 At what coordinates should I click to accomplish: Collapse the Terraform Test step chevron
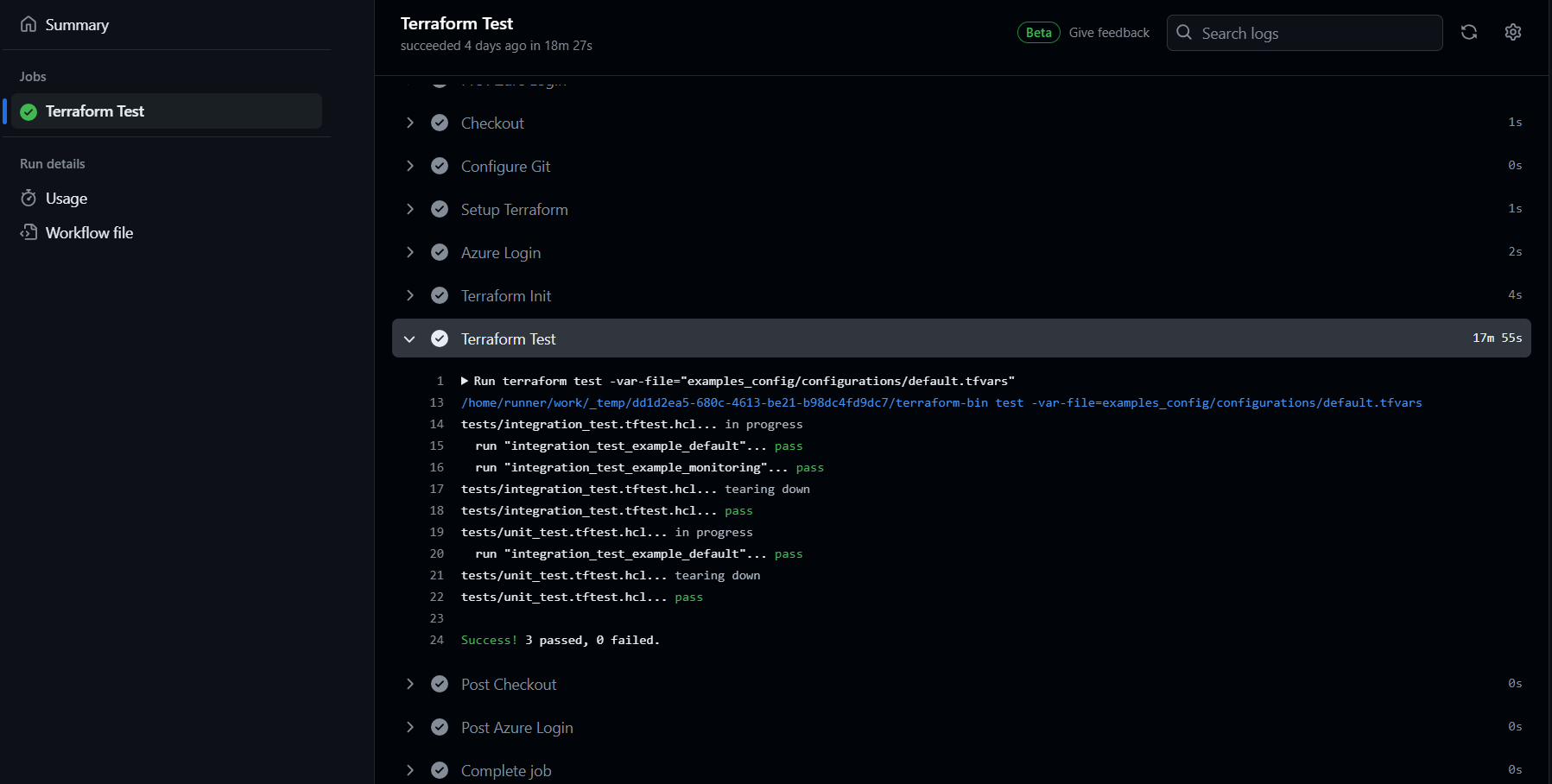pos(410,338)
